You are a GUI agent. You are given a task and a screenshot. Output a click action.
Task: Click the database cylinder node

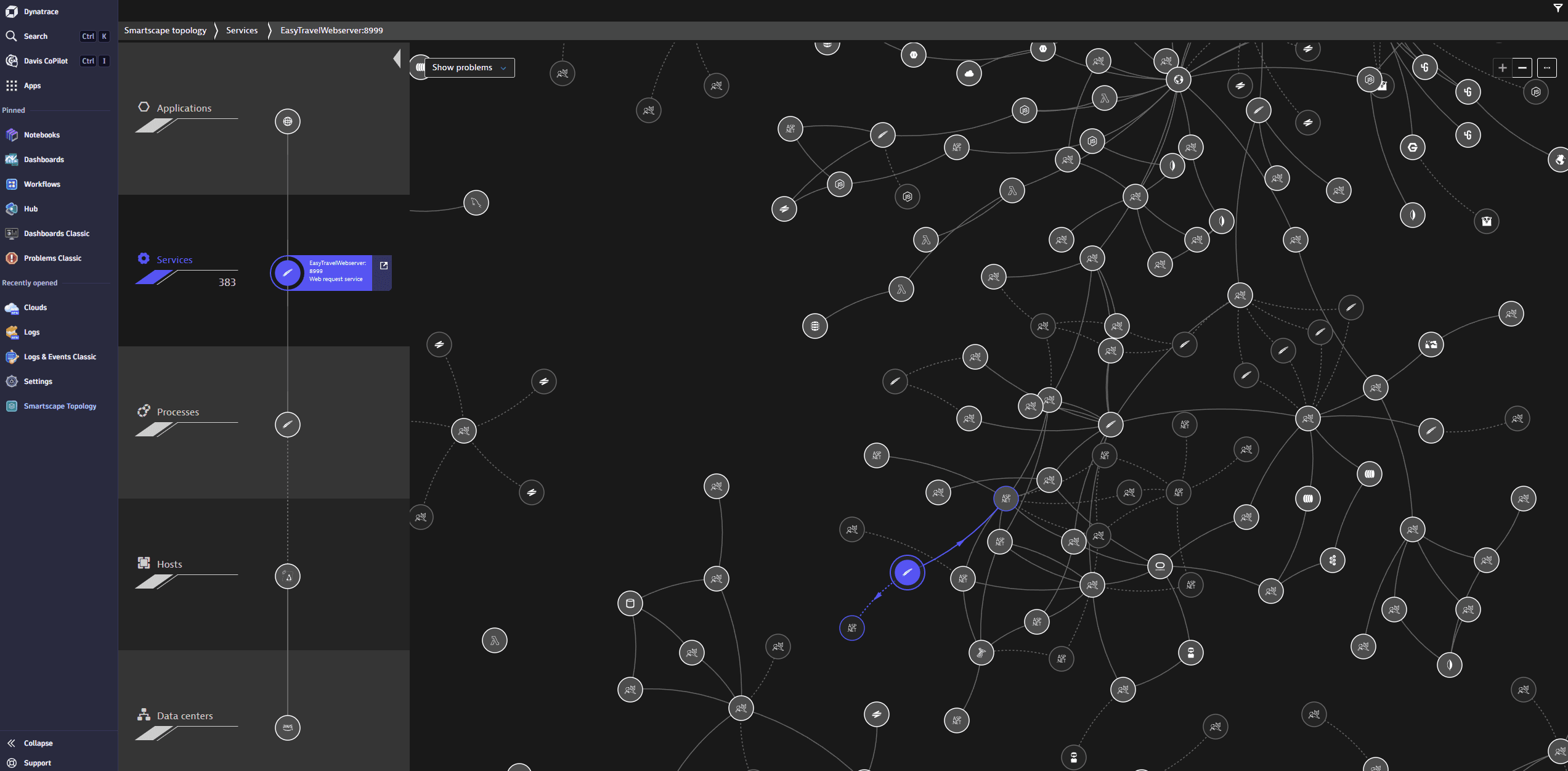coord(630,603)
